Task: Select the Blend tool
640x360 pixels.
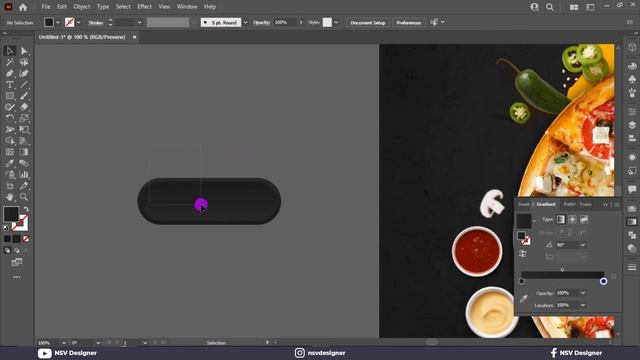Action: click(x=24, y=163)
